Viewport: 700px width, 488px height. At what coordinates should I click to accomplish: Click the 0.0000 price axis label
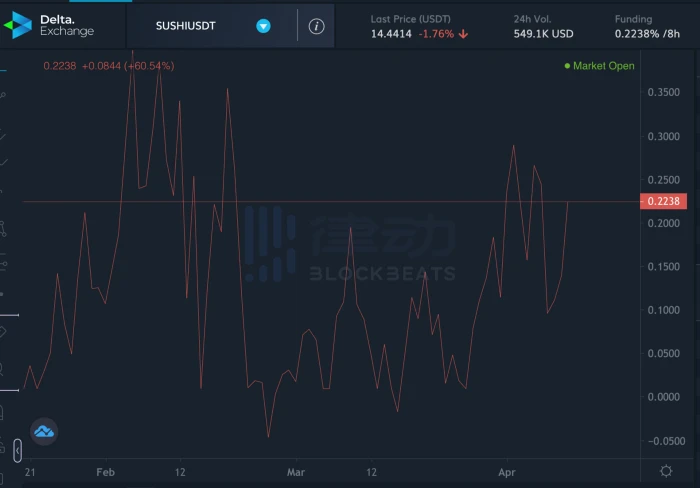point(664,397)
